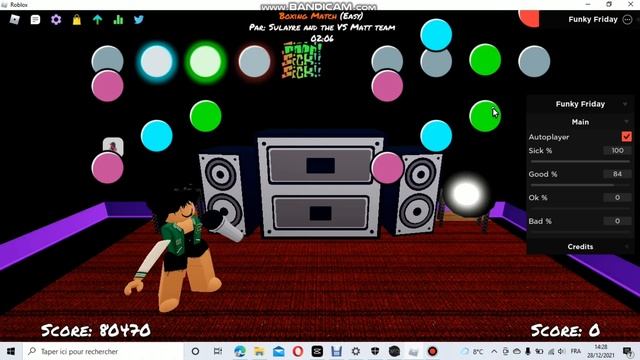Click the Boxing Match (Easy) song title
This screenshot has width=640, height=360.
tap(321, 16)
